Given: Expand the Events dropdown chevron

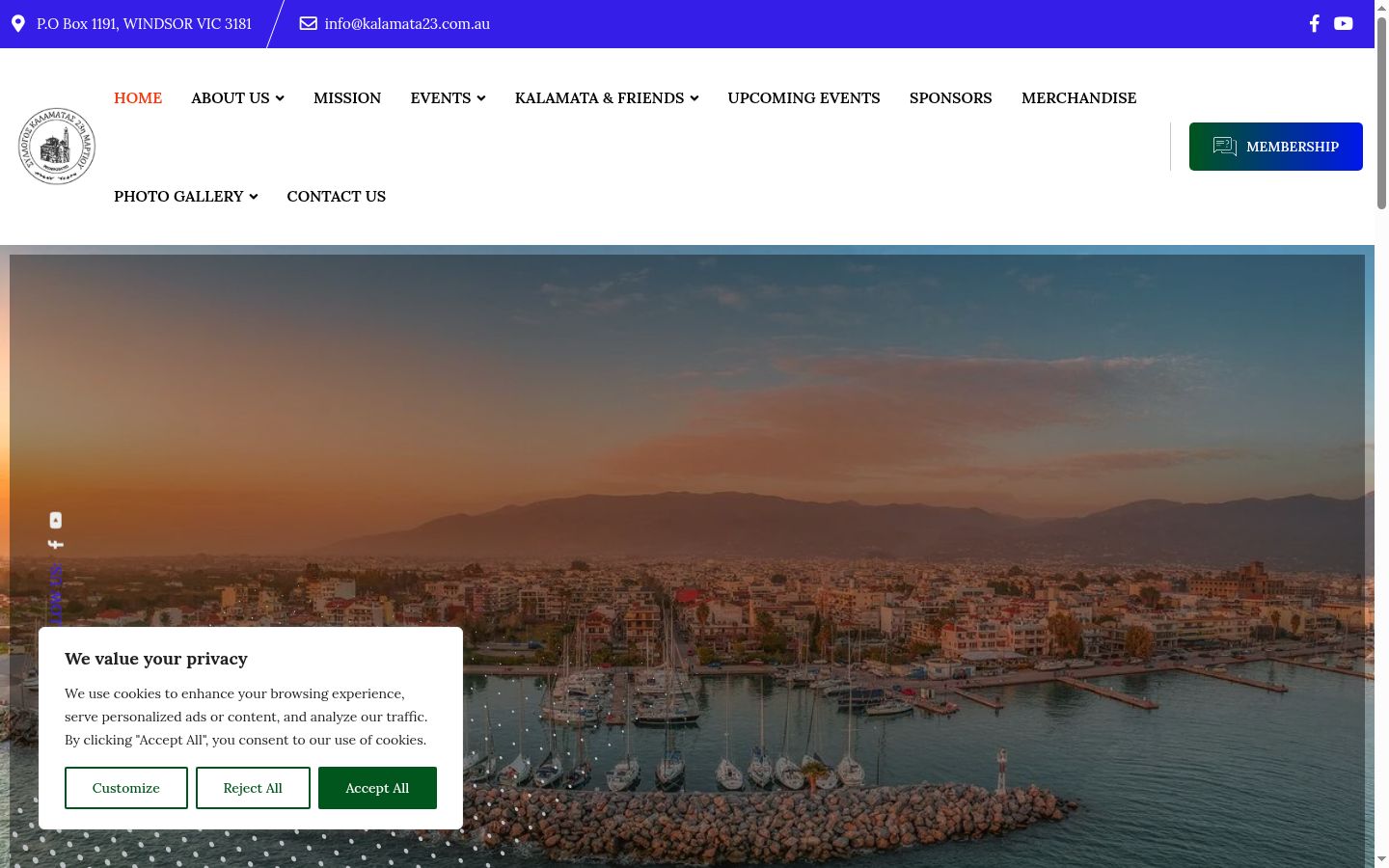Looking at the screenshot, I should click(481, 98).
